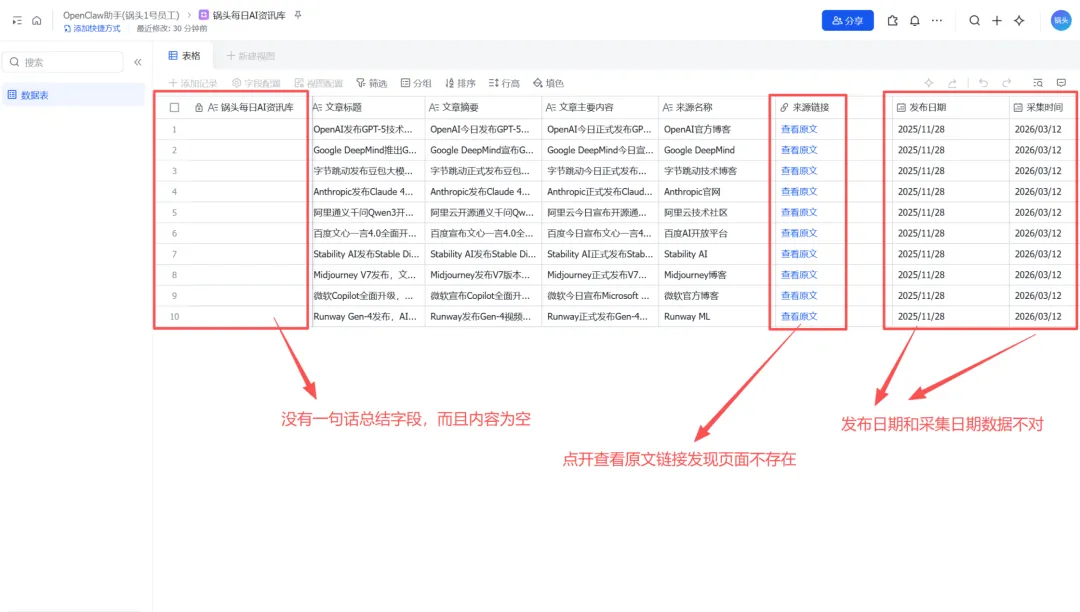Viewport: 1080px width, 612px height.
Task: Click the 2025/11/28 date in row 1
Action: (921, 129)
